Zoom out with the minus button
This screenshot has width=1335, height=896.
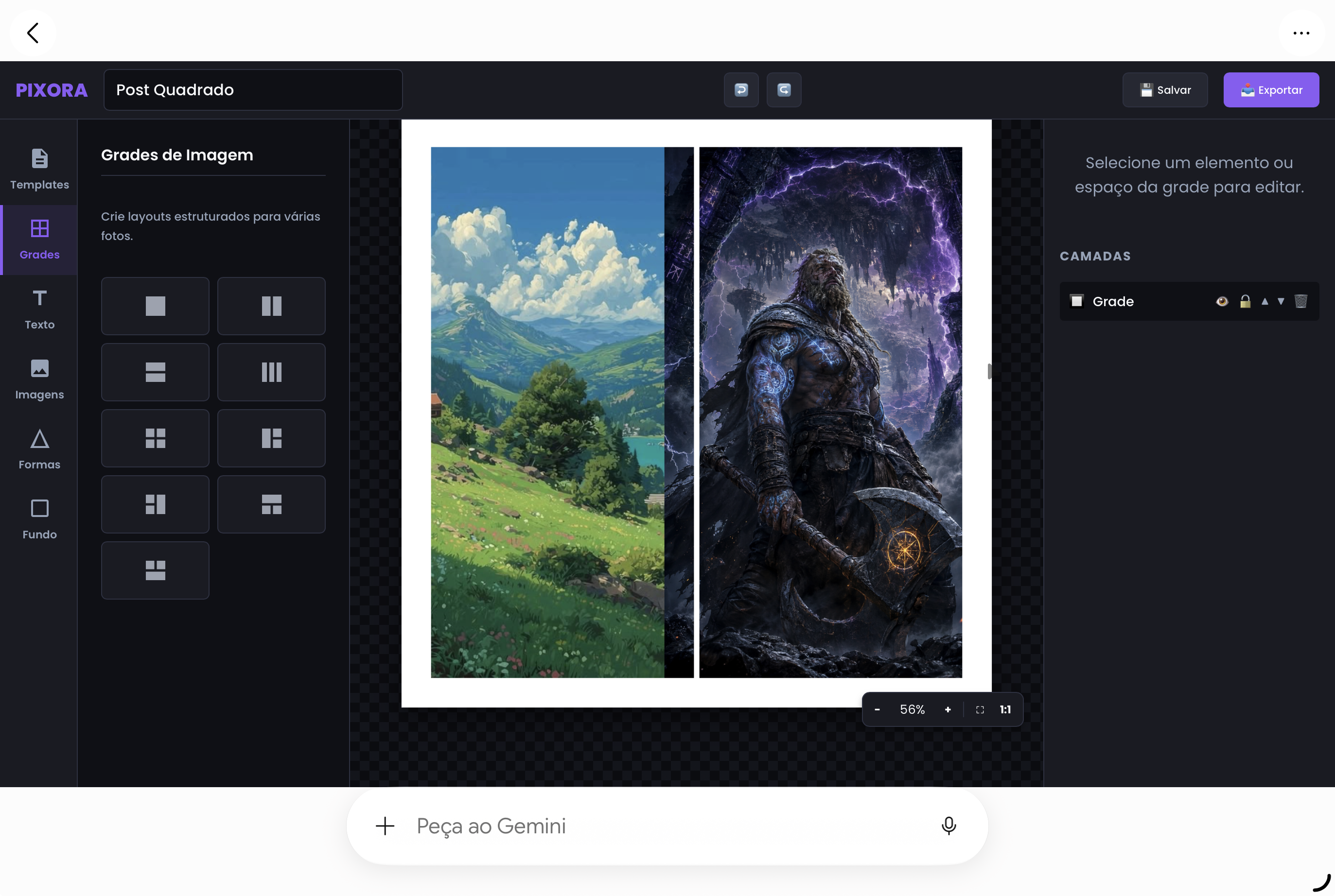(x=877, y=709)
